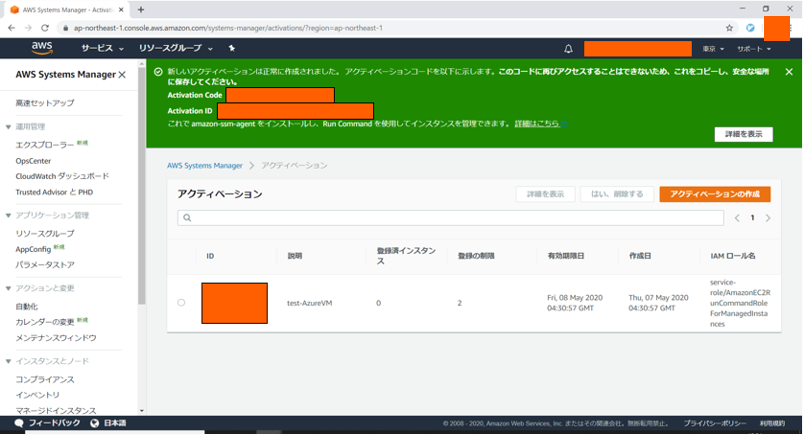
Task: Click the AWS logo home icon
Action: click(x=41, y=48)
